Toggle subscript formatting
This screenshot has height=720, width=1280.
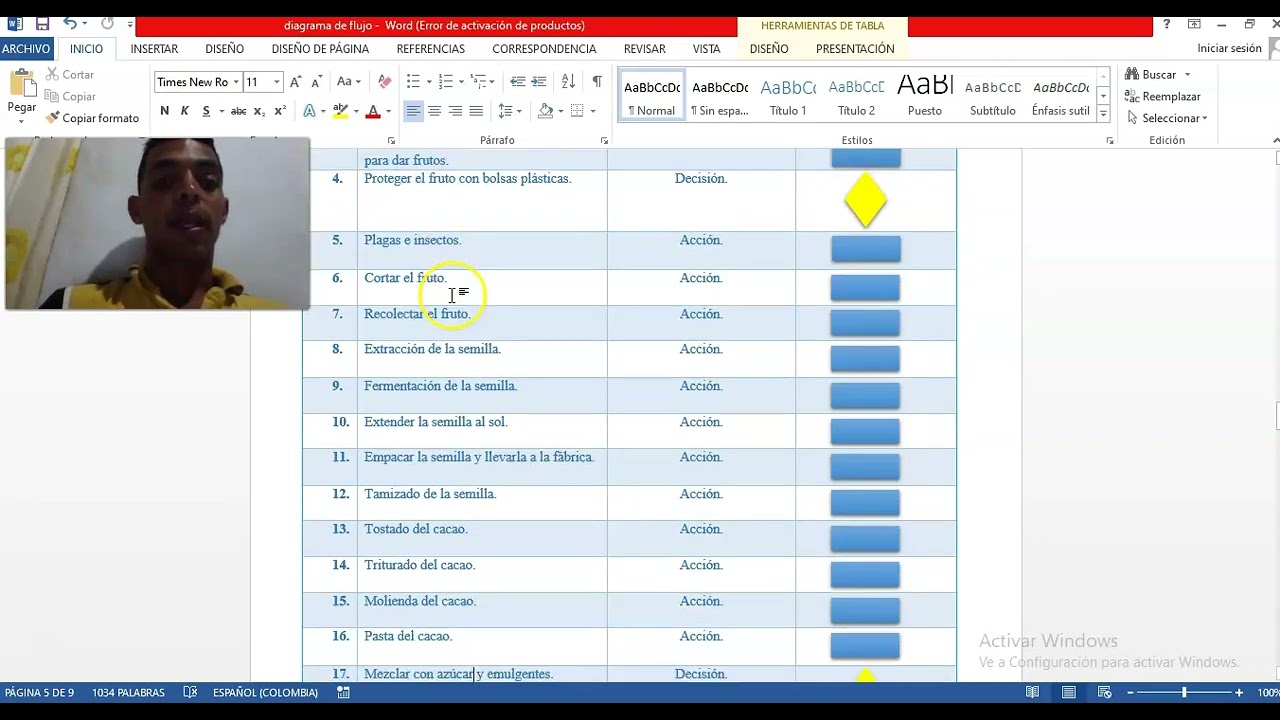tap(259, 111)
